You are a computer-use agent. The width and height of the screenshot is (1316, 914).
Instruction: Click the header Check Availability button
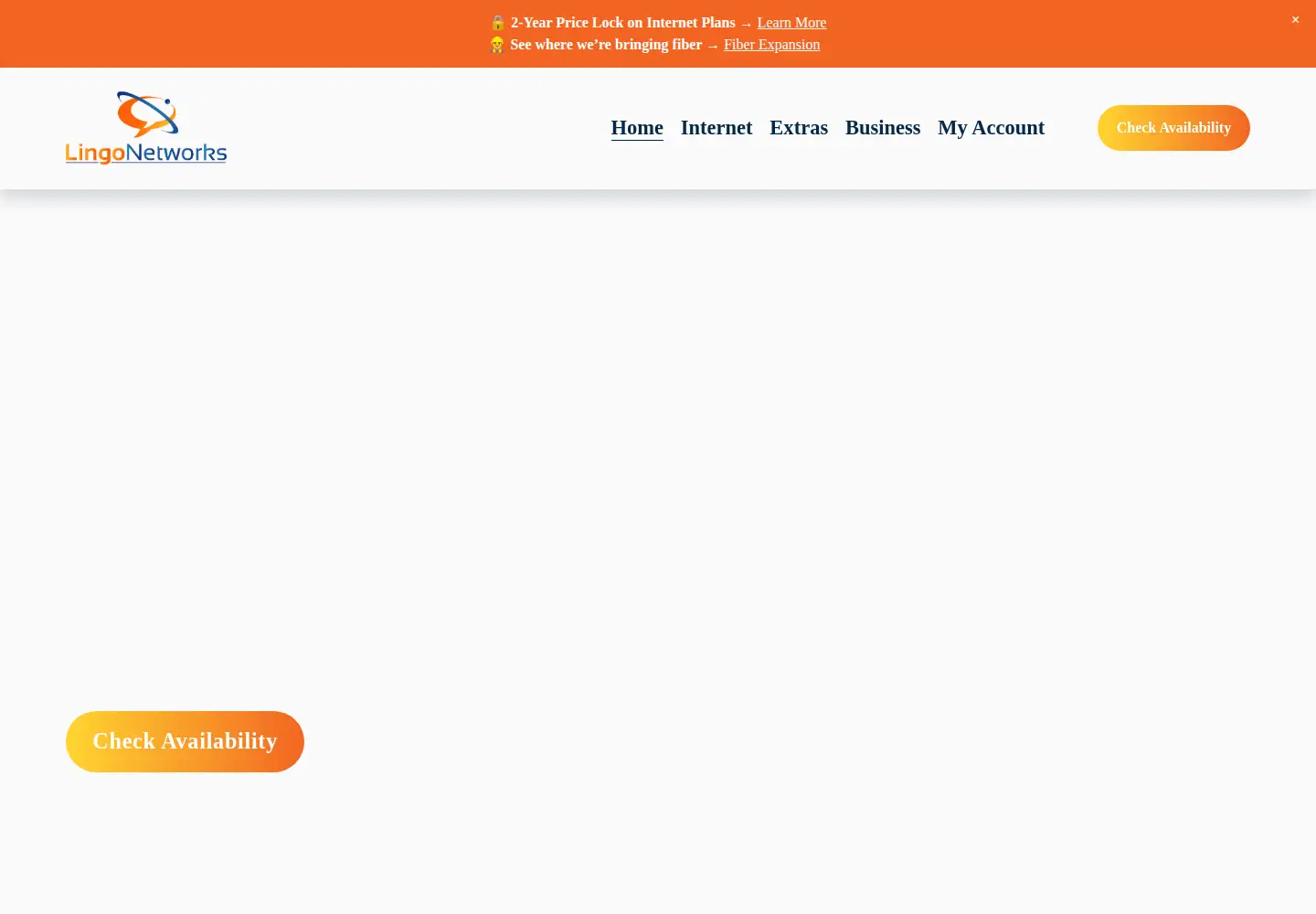(1173, 128)
